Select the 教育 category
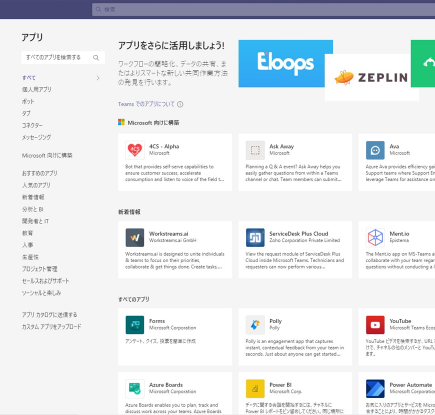 28,233
